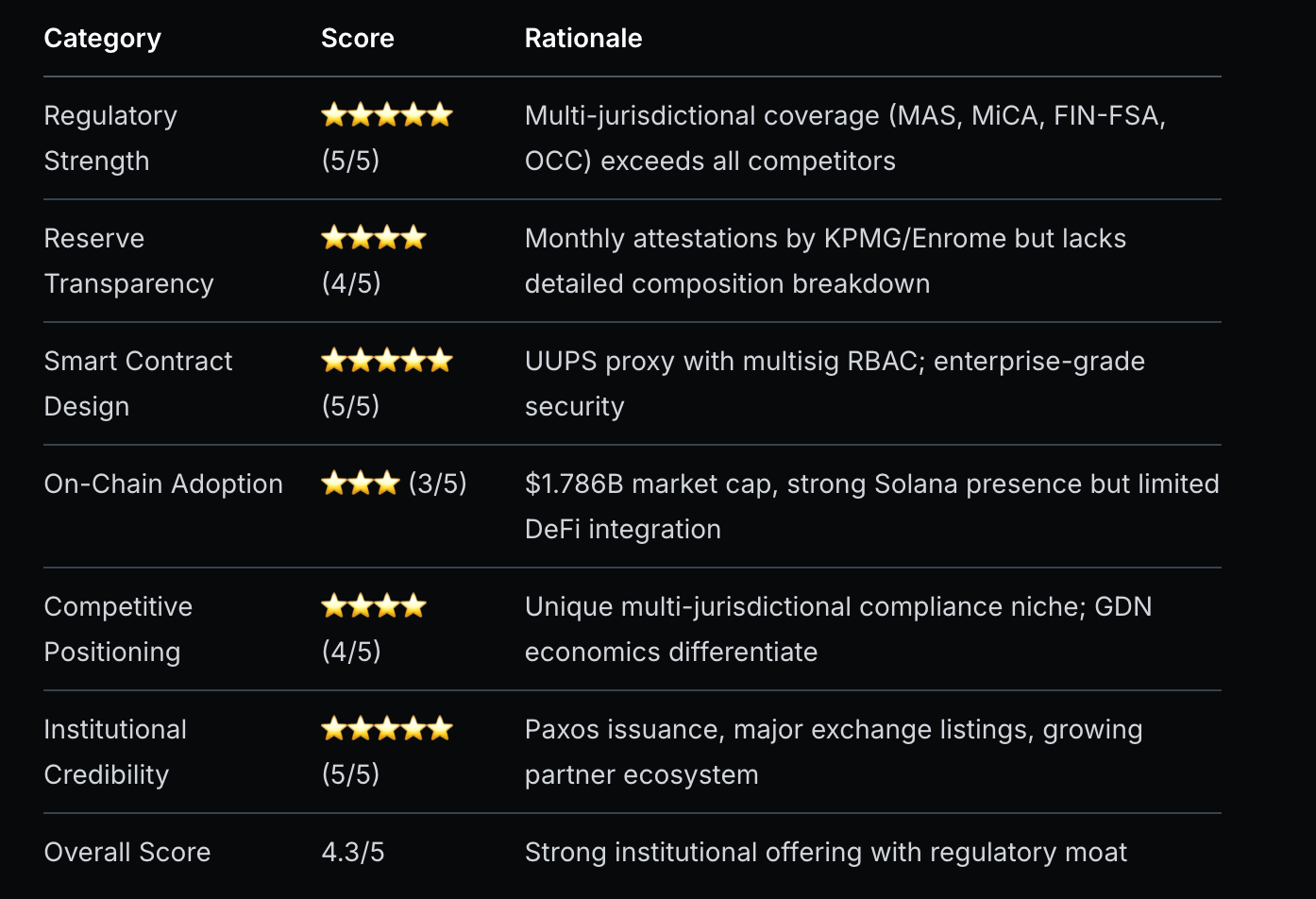The height and width of the screenshot is (899, 1316).
Task: Click the Rationale column header
Action: 583,38
